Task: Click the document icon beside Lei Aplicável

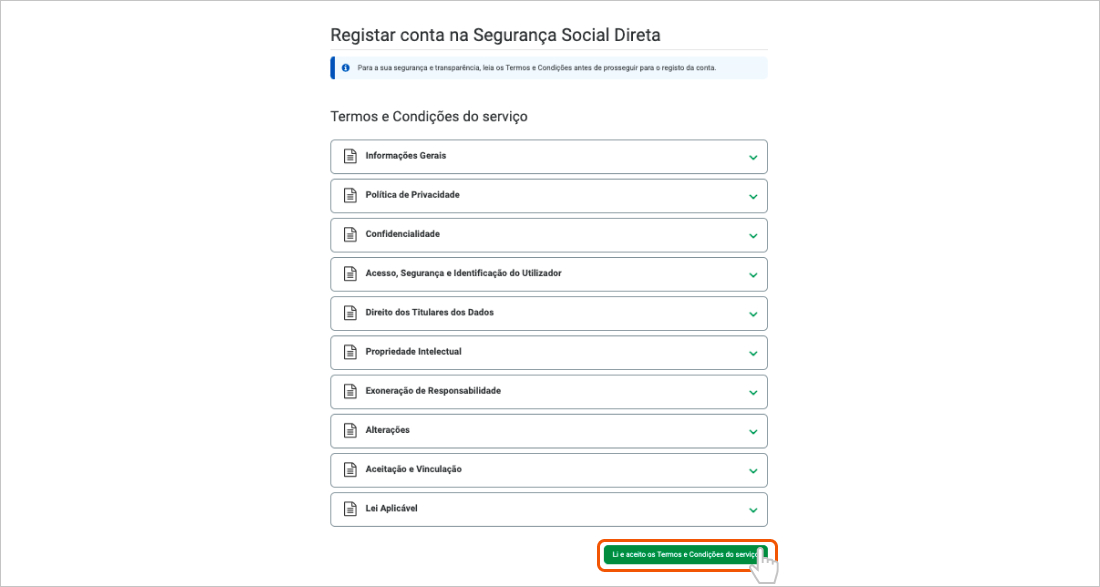Action: 350,508
